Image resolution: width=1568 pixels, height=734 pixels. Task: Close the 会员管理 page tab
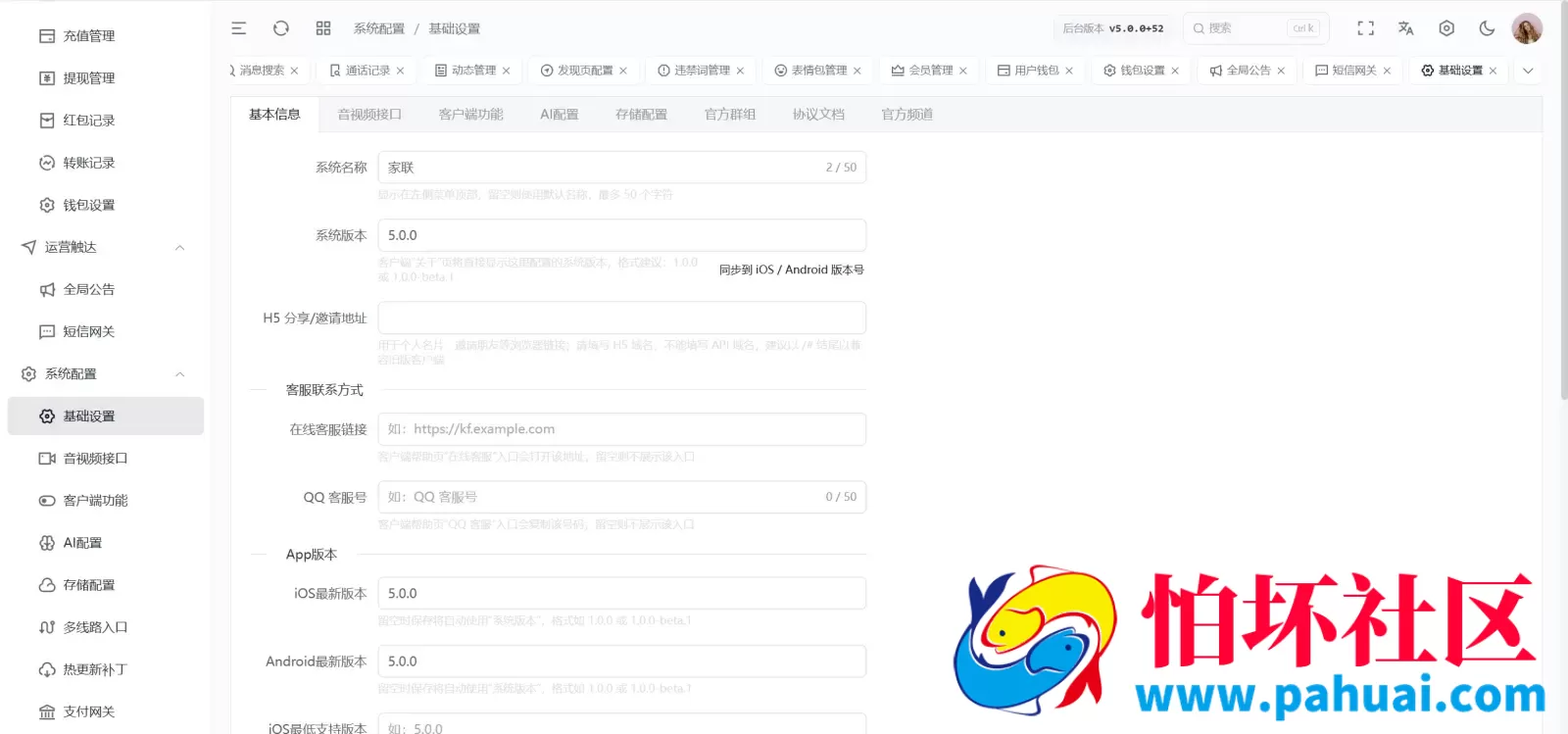pyautogui.click(x=962, y=71)
